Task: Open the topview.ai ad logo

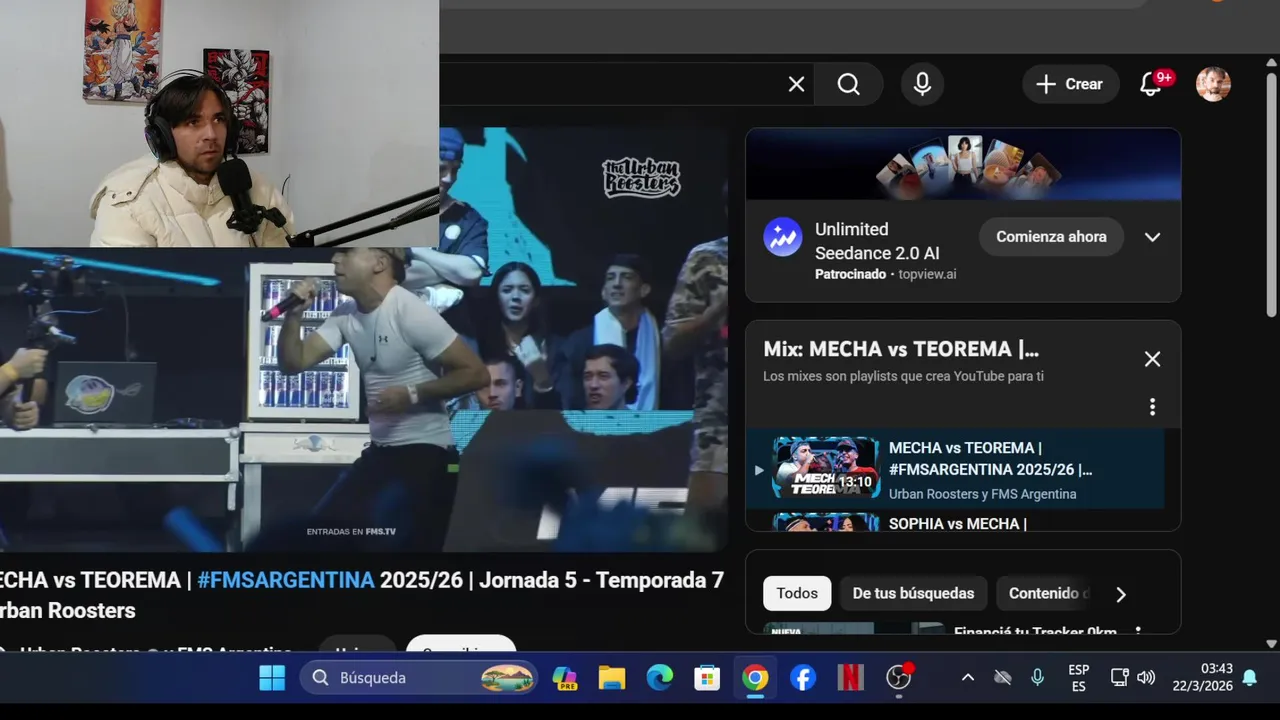Action: [x=783, y=237]
